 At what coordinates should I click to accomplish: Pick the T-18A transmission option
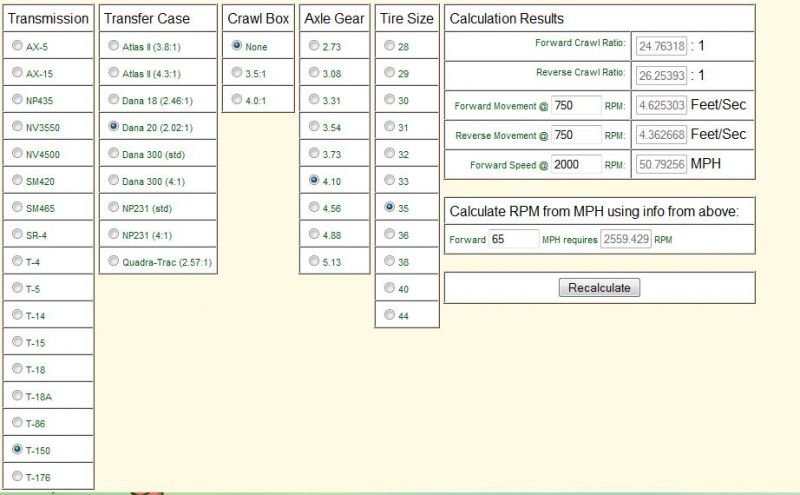coord(17,395)
